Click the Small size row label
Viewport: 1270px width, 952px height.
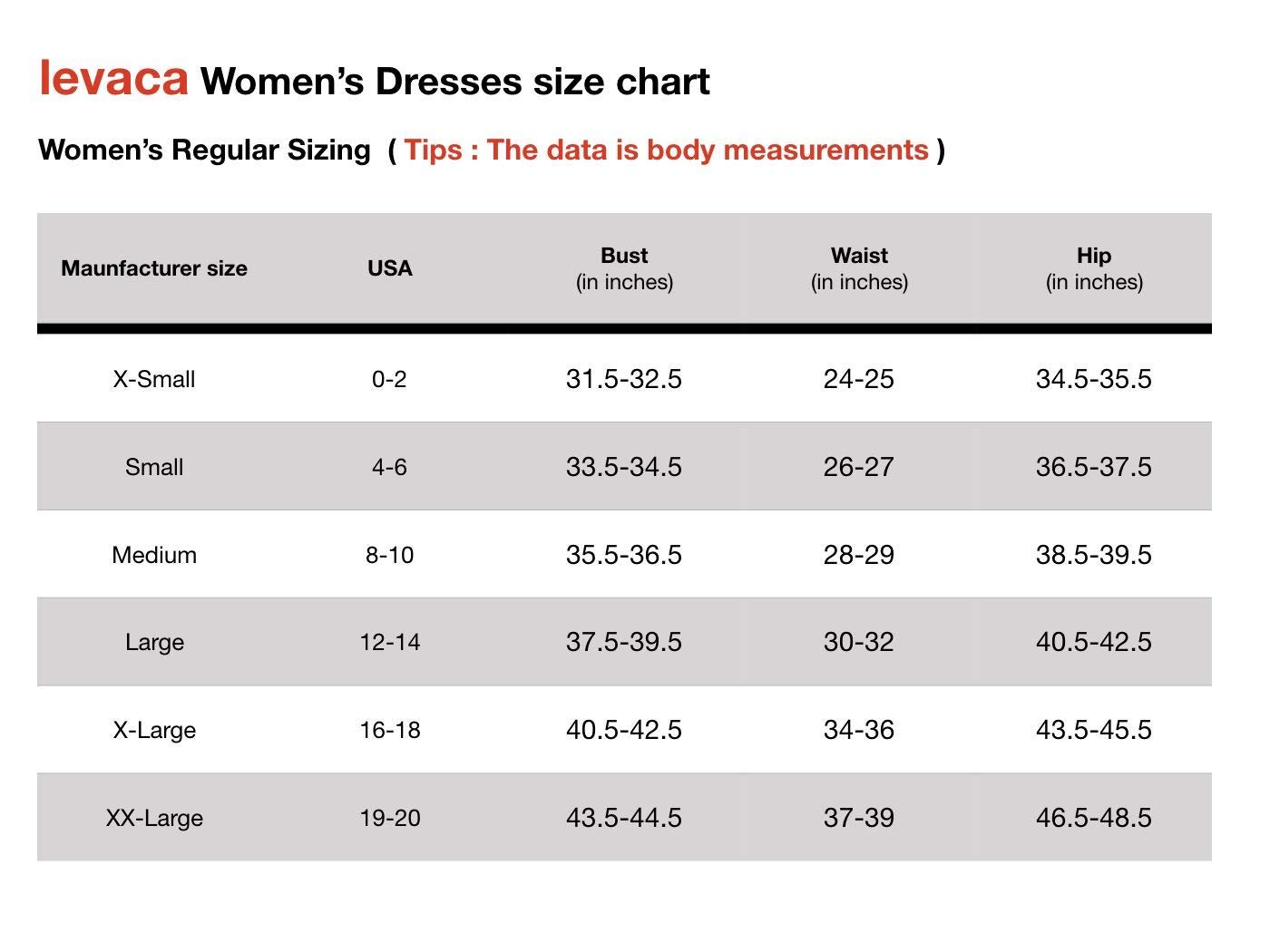(154, 467)
